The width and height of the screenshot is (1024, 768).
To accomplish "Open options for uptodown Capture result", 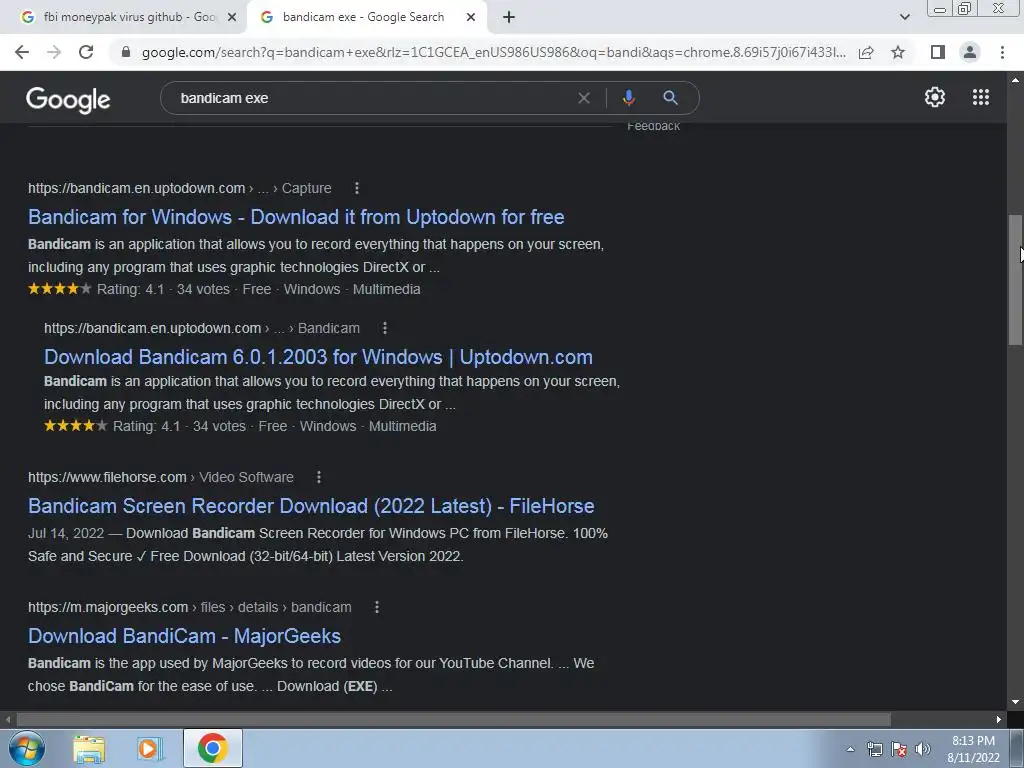I will coord(357,188).
